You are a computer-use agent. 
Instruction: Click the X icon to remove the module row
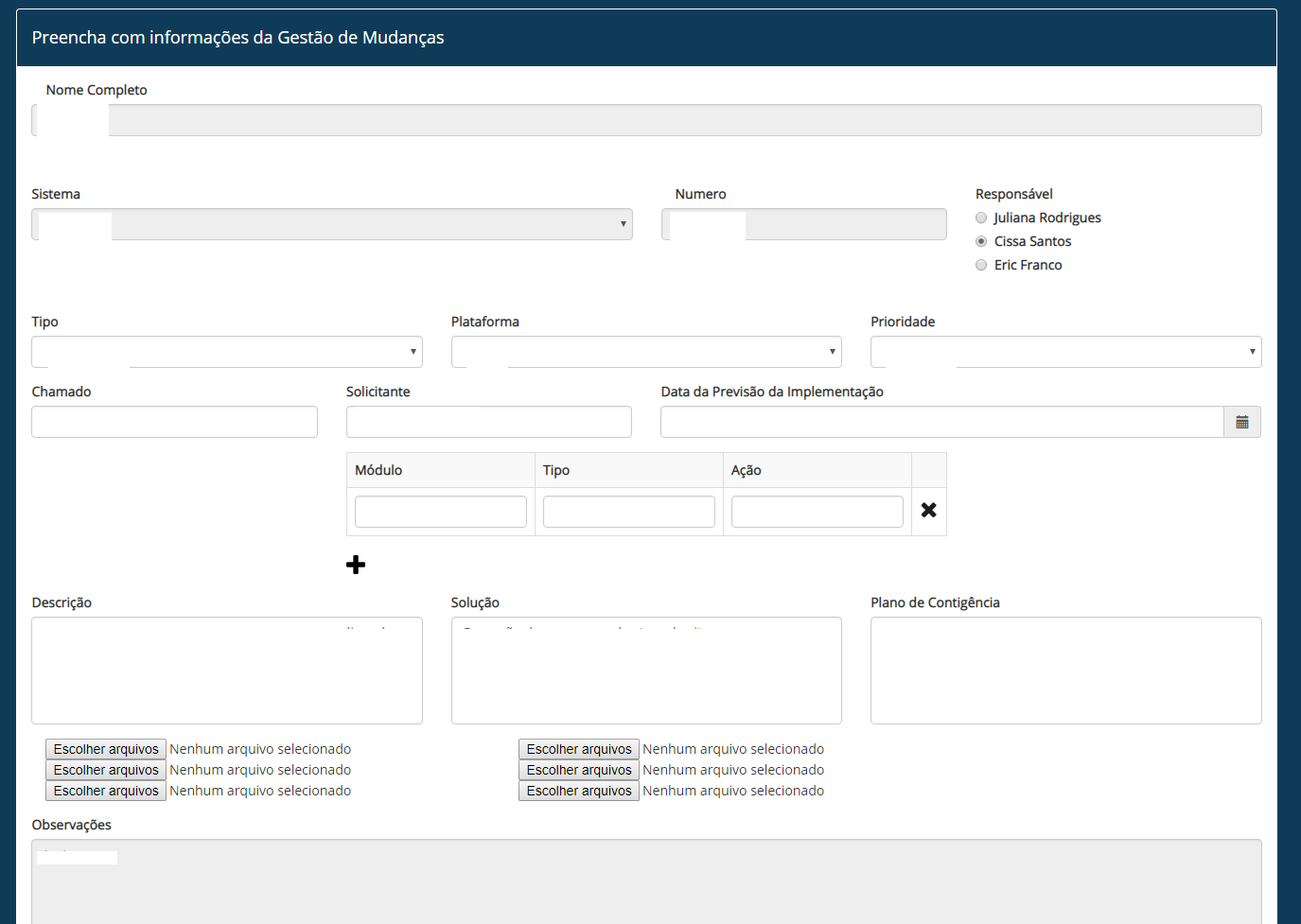click(928, 510)
